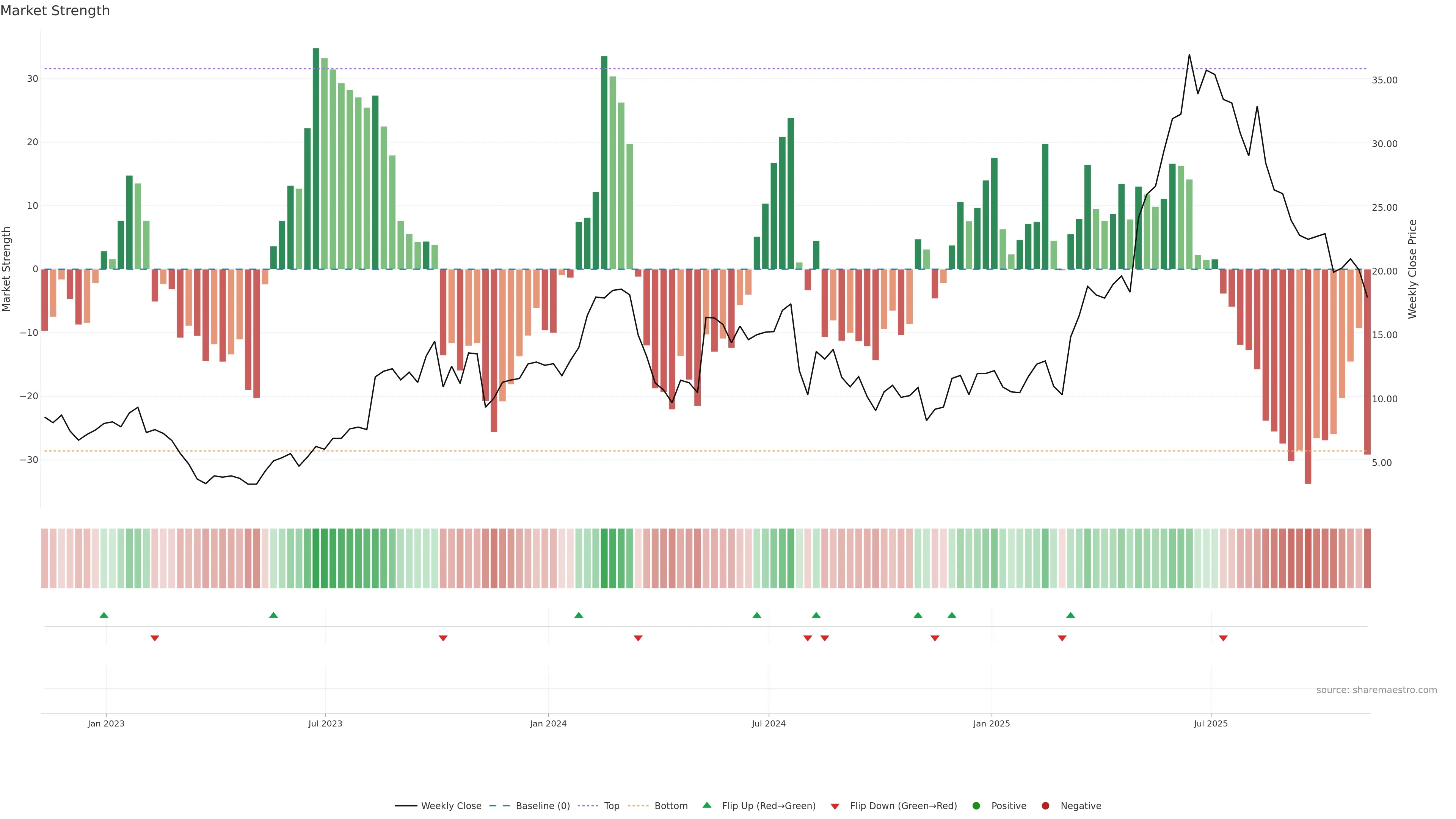Image resolution: width=1456 pixels, height=819 pixels.
Task: Click the first green flip-up marker near Jan 2023
Action: tap(104, 615)
